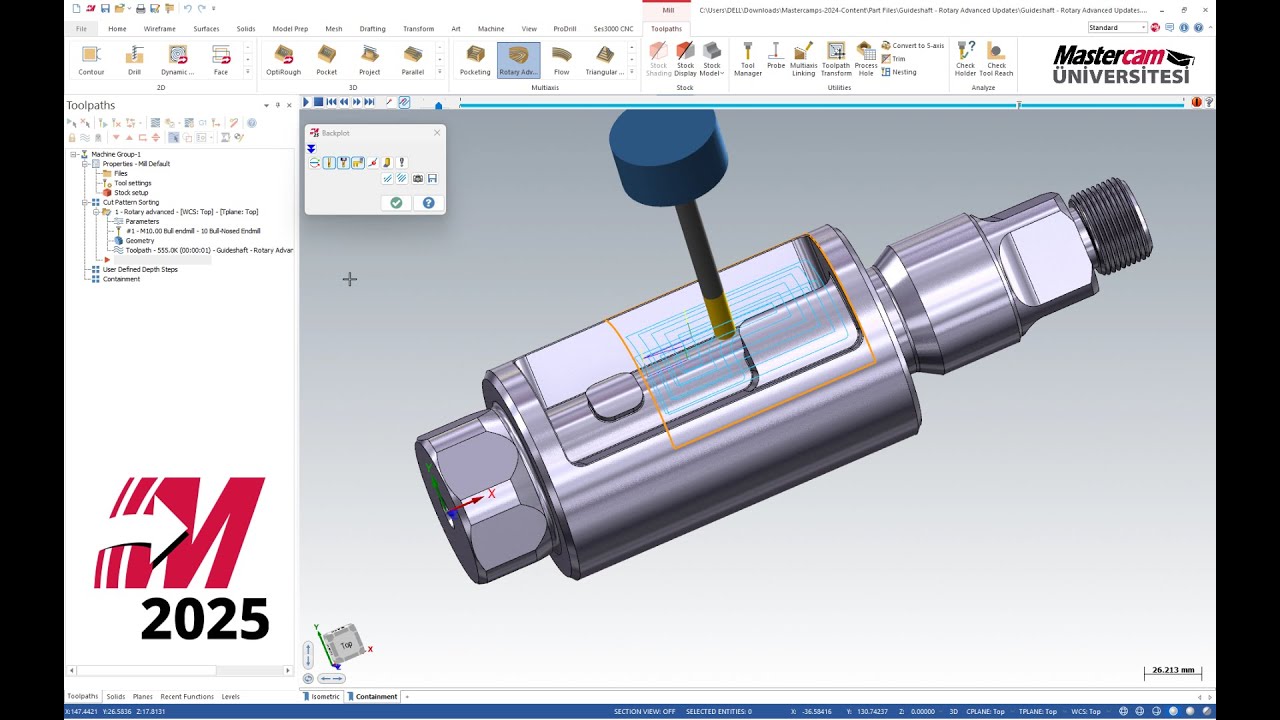The image size is (1280, 720).
Task: Save file from quick access toolbar
Action: pyautogui.click(x=105, y=8)
